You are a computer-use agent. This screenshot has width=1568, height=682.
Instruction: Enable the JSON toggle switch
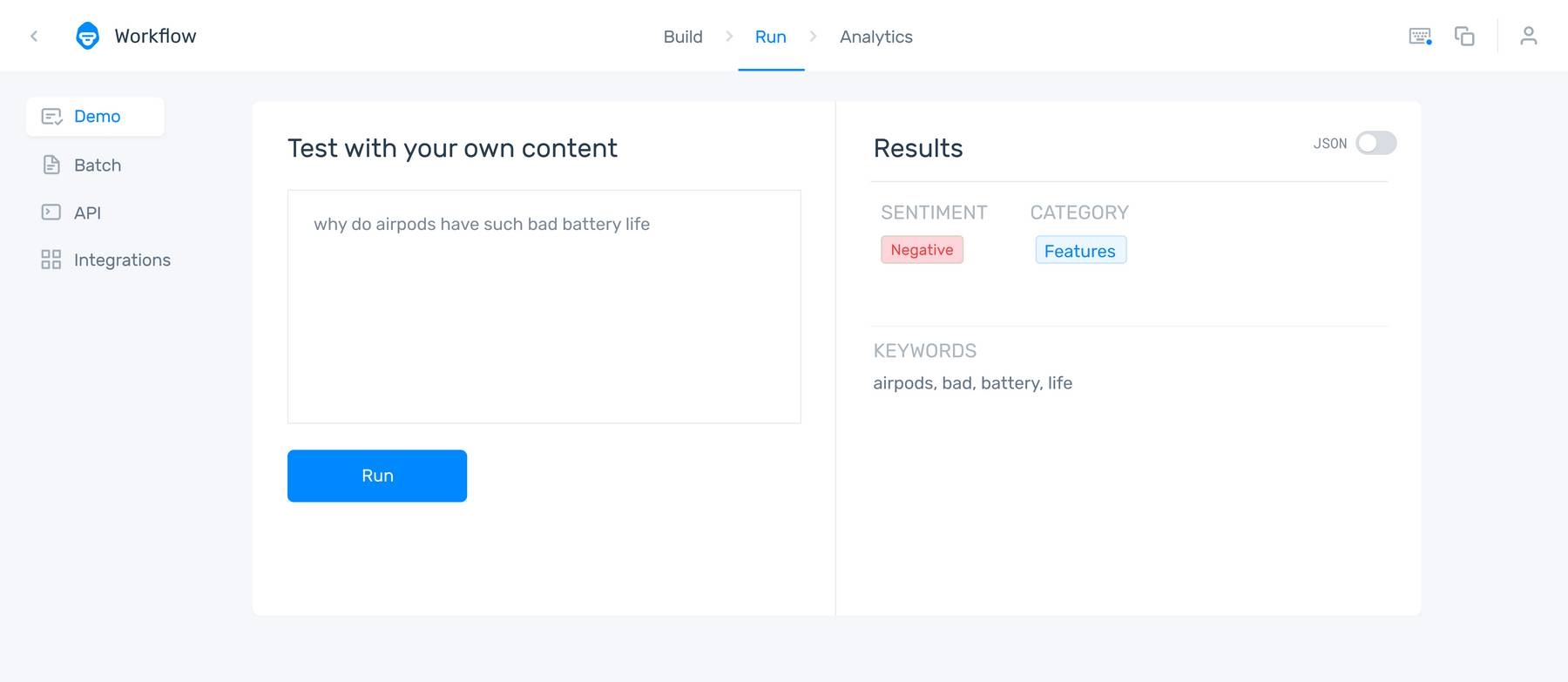(x=1375, y=143)
